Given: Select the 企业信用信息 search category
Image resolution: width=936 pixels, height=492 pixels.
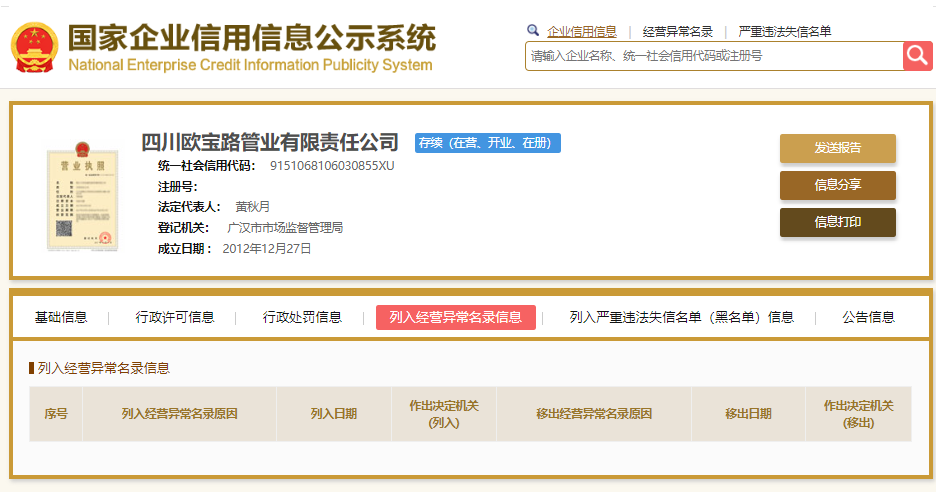Looking at the screenshot, I should click(581, 32).
